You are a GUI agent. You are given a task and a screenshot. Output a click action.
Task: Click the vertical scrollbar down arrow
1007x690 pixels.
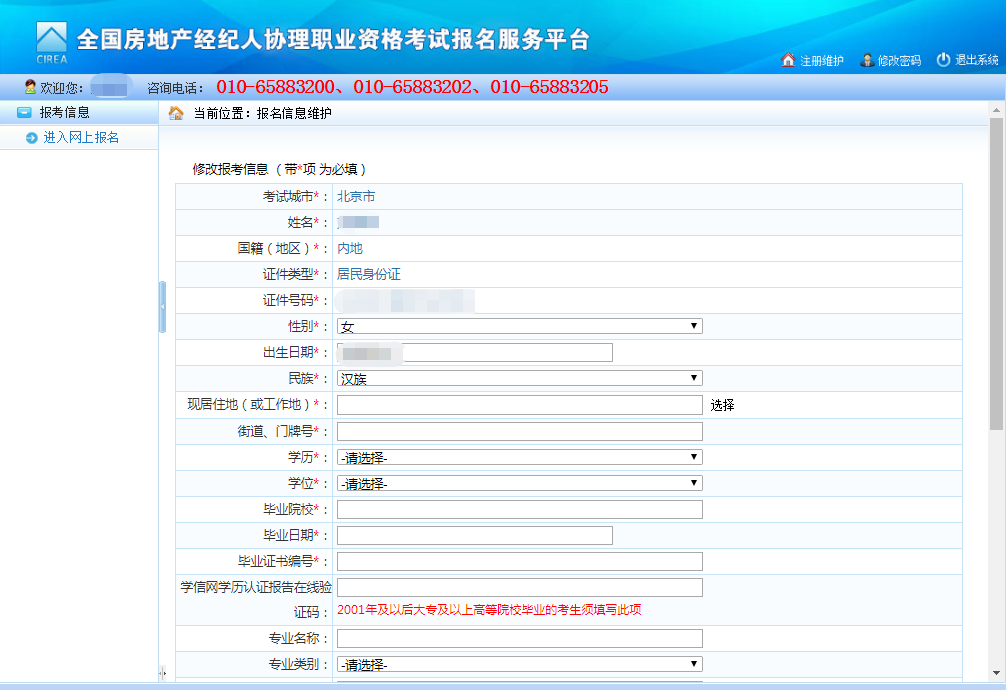point(997,671)
